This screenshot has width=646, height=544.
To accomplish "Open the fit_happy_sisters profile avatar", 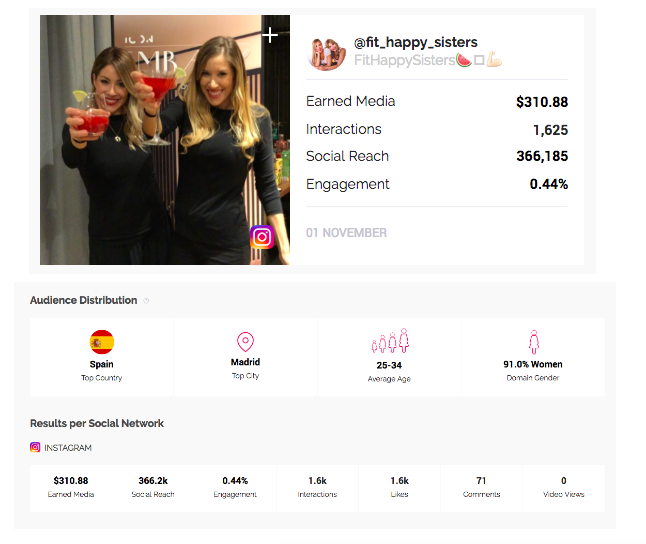I will tap(326, 53).
